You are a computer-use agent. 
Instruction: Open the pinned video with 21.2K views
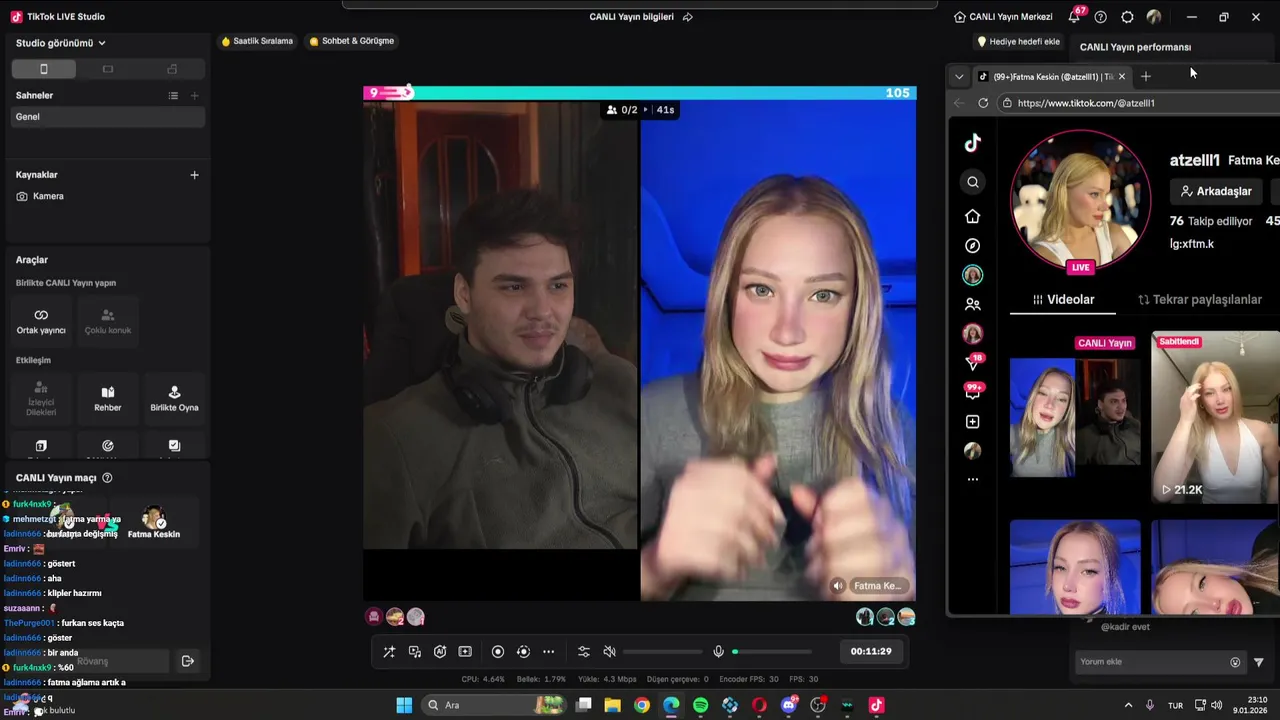click(x=1216, y=417)
